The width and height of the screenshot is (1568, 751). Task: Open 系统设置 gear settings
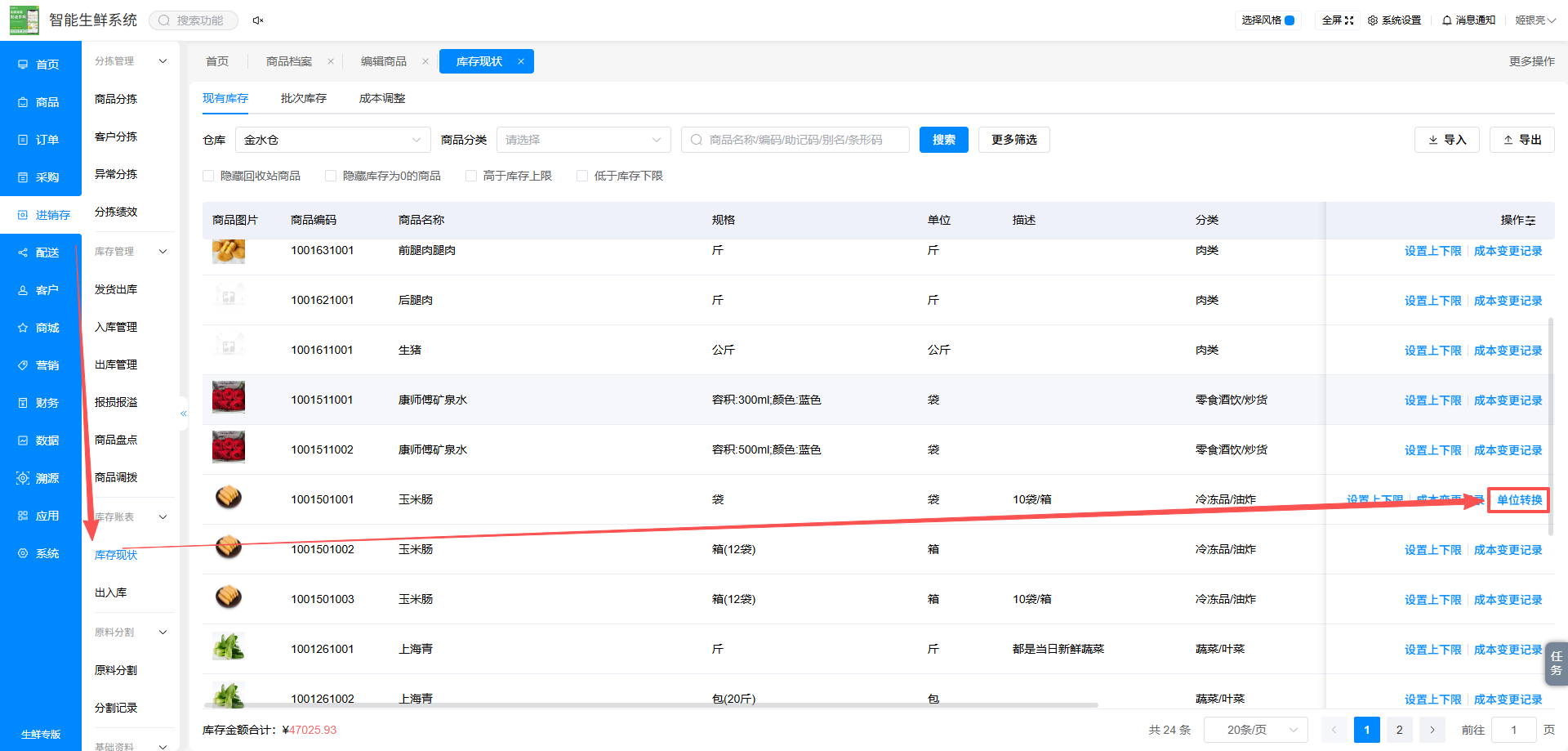coord(1394,20)
